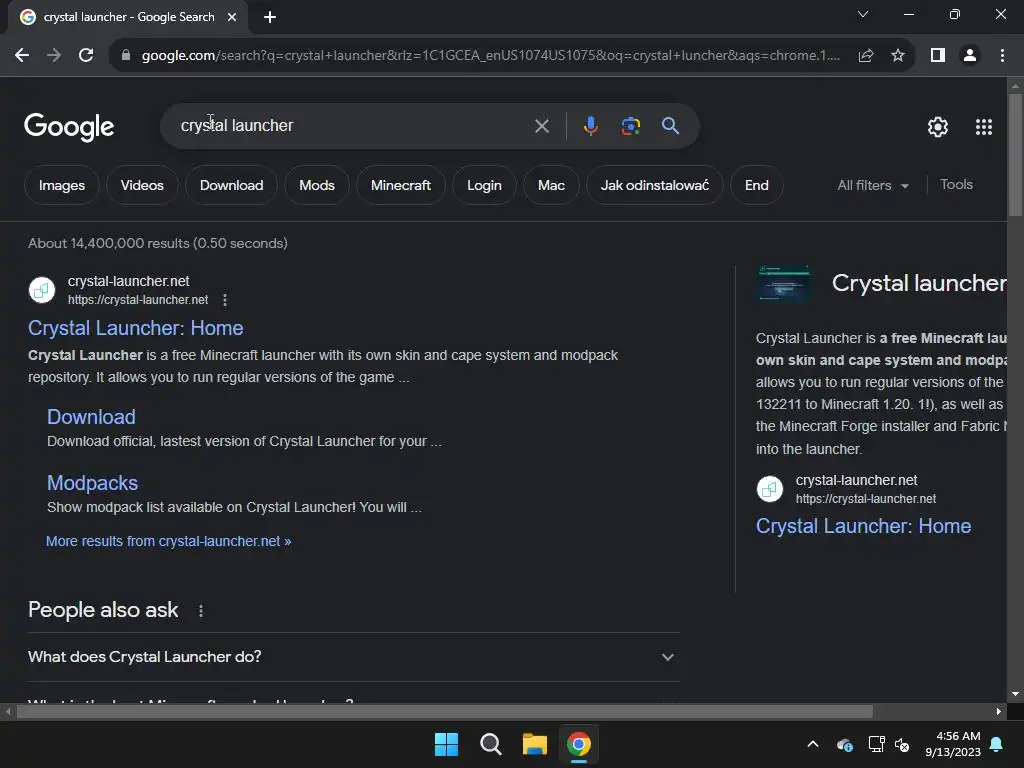
Task: Open File Explorer from taskbar
Action: [534, 744]
